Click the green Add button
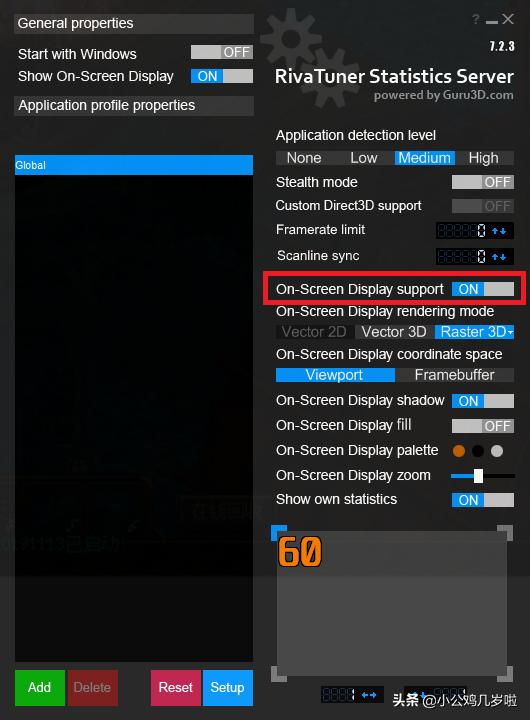 (x=39, y=687)
